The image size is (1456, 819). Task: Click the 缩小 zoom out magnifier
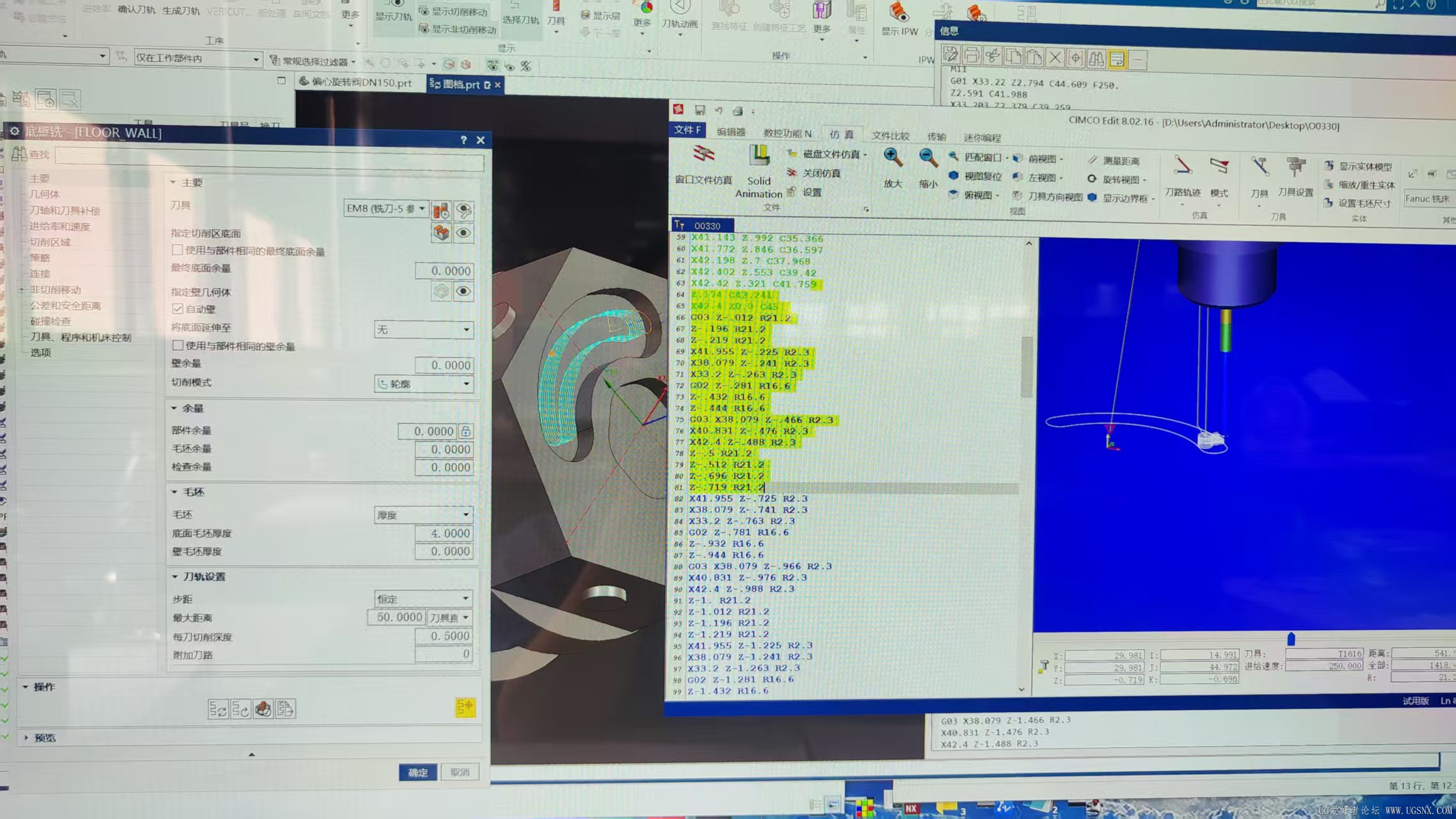(x=927, y=158)
